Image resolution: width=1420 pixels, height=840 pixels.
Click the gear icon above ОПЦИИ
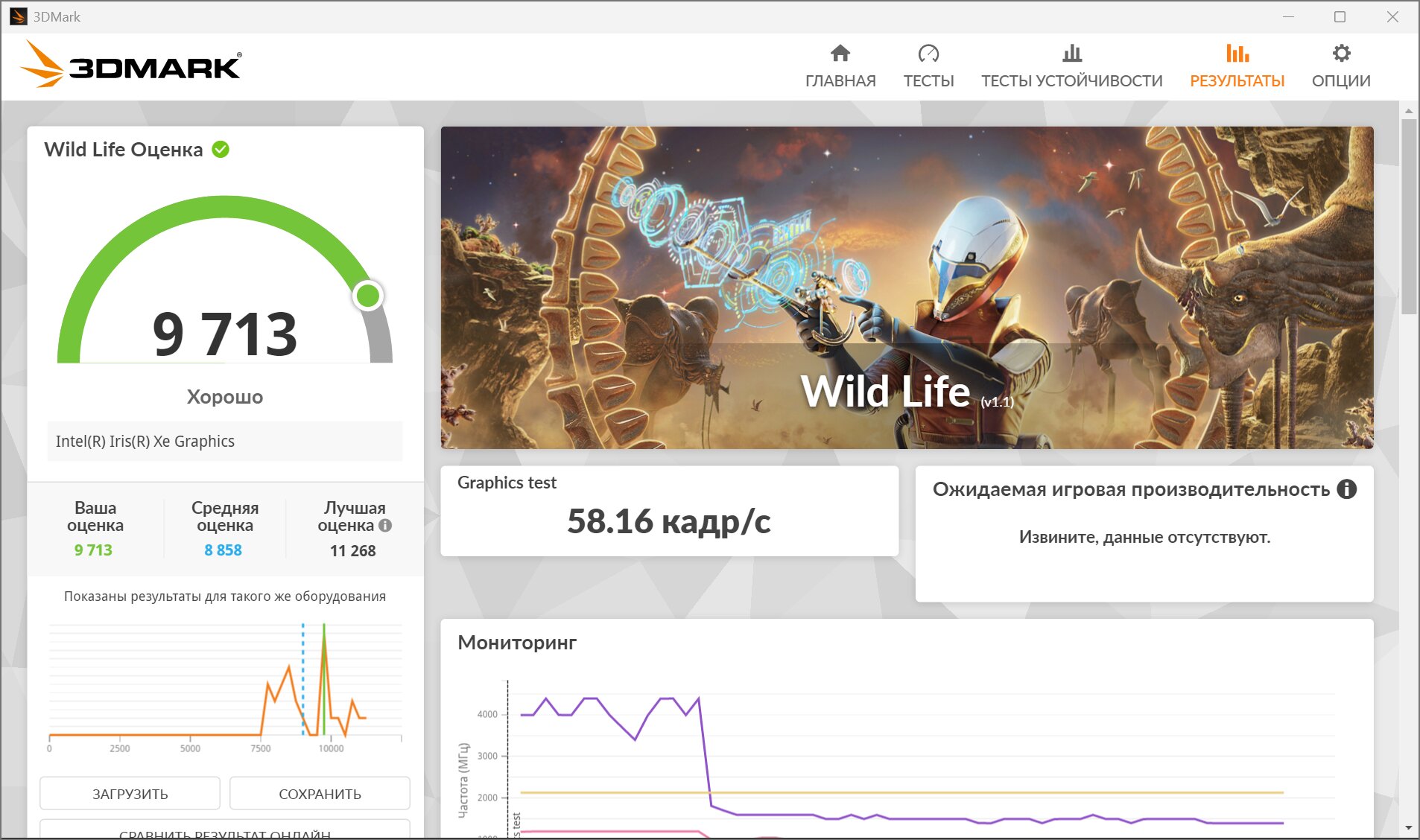point(1342,53)
